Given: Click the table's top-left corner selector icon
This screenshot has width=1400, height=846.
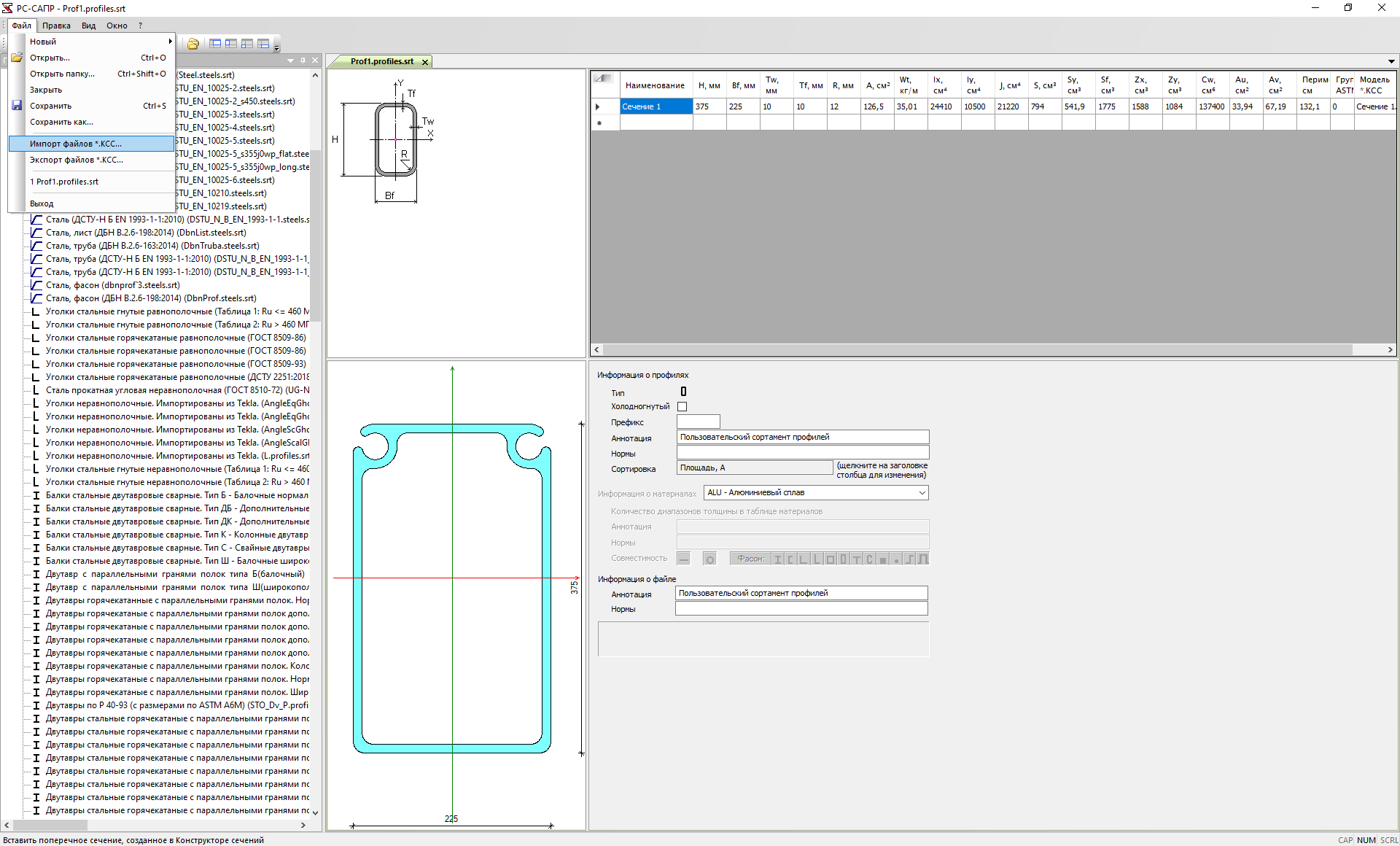Looking at the screenshot, I should click(603, 78).
